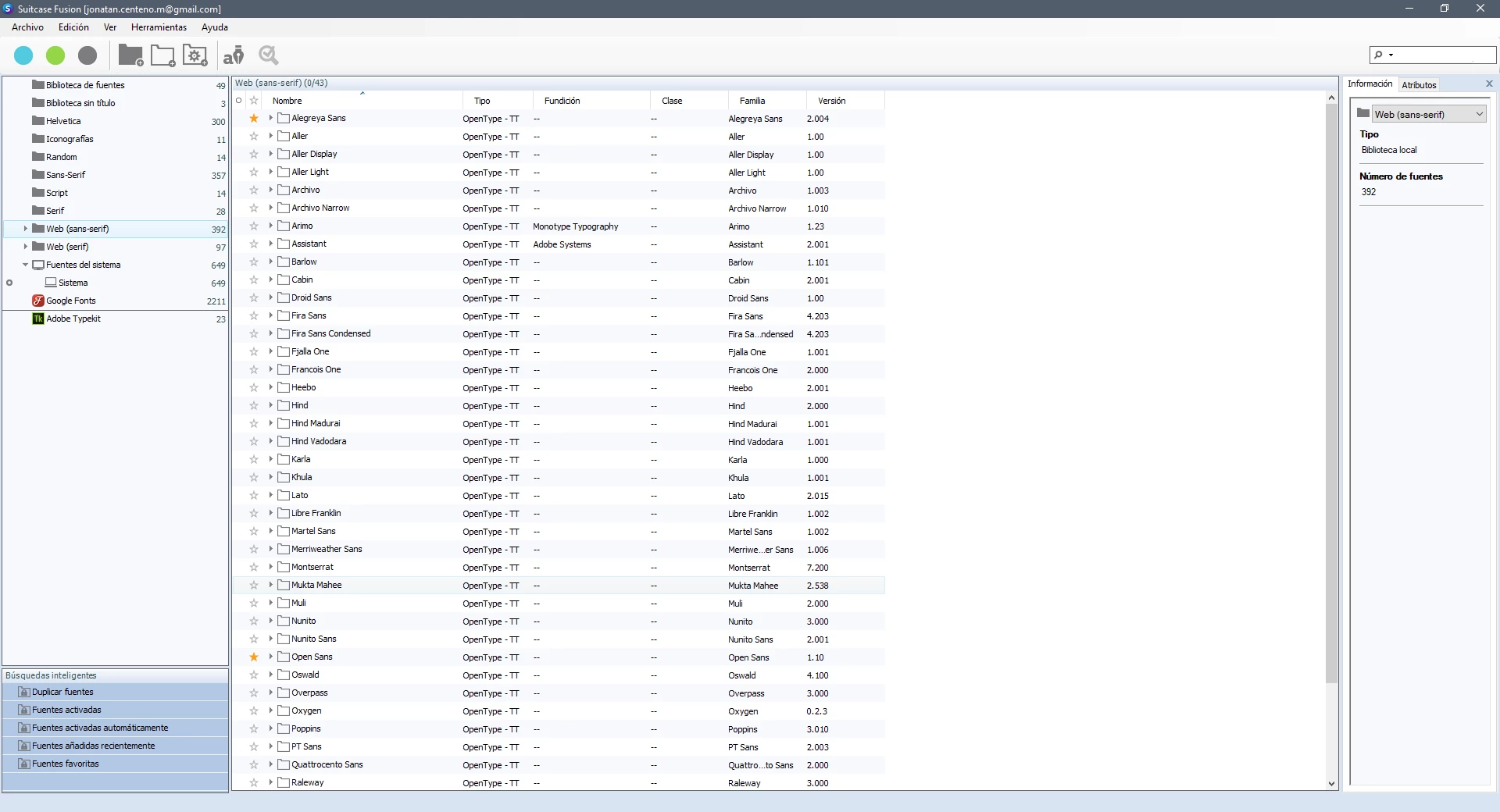Click the folder icon of Raleway row
The width and height of the screenshot is (1500, 812).
284,782
